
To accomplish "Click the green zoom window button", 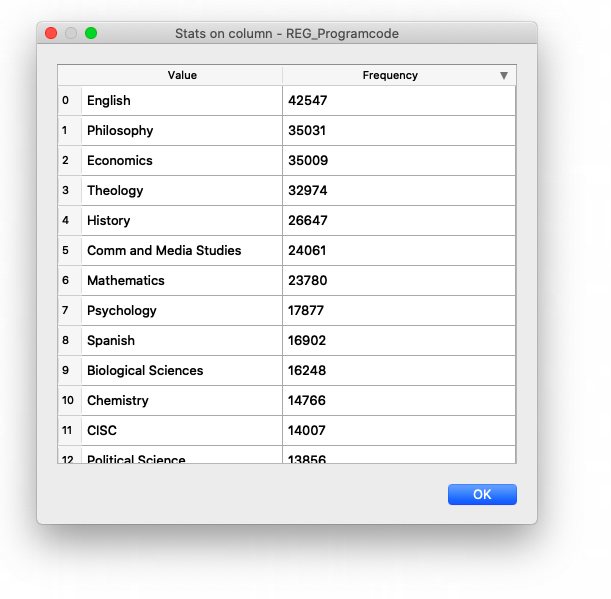I will coord(91,33).
